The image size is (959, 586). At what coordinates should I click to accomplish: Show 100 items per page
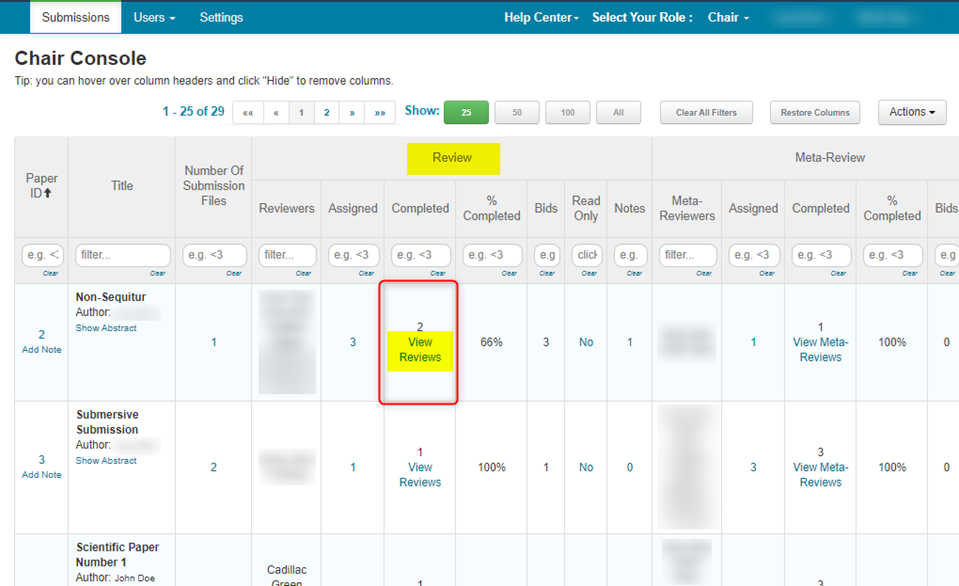(x=568, y=113)
